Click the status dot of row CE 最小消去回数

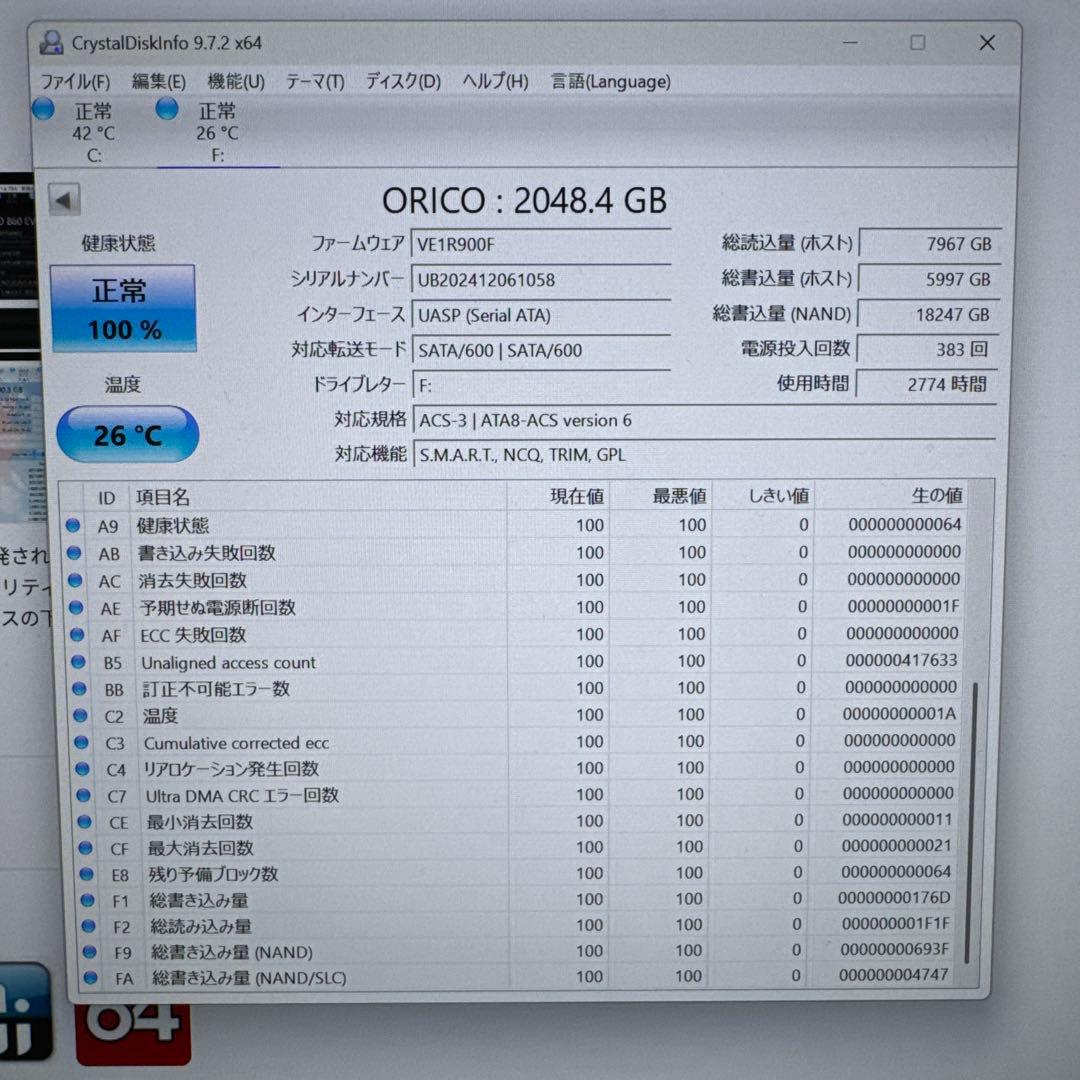pos(85,822)
